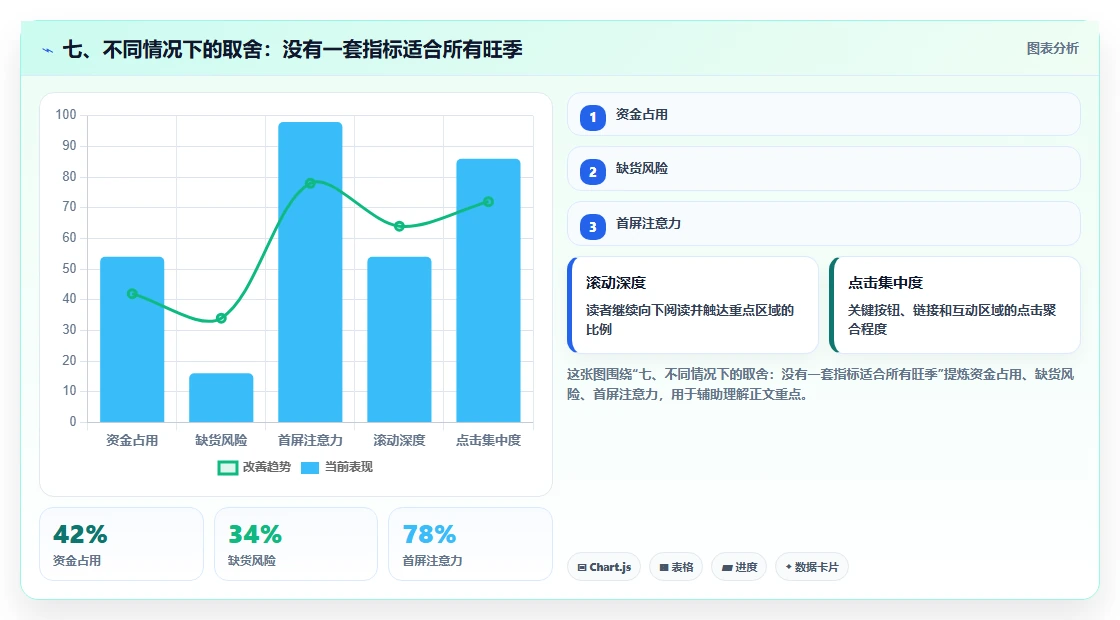Click the x-axis label 资金占用

pyautogui.click(x=132, y=440)
